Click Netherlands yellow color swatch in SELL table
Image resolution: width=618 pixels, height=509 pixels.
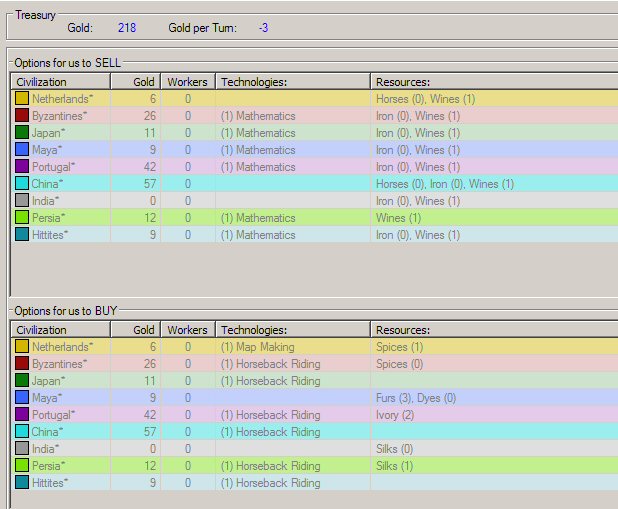click(x=22, y=99)
